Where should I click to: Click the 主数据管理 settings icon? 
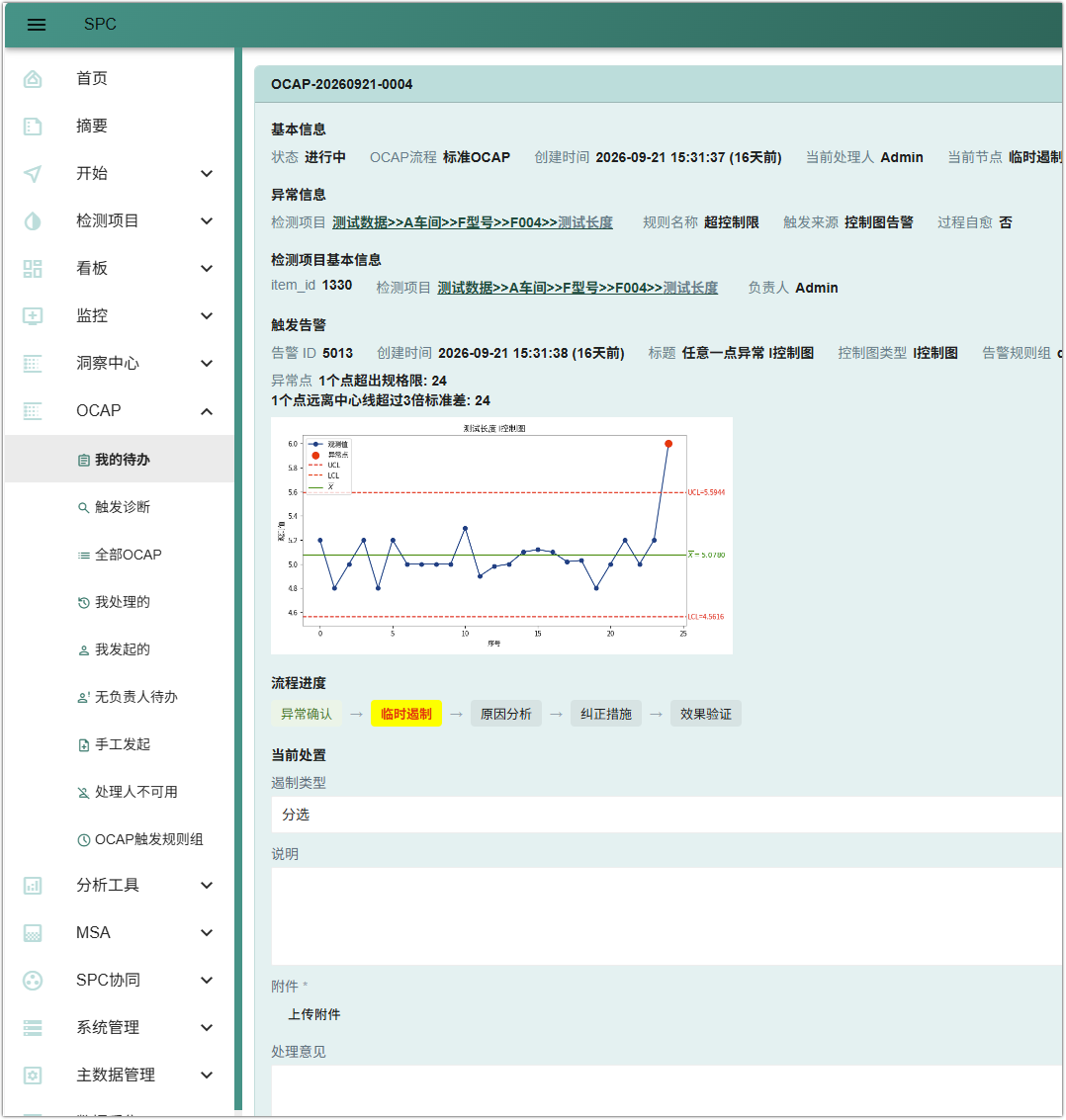(x=33, y=1075)
